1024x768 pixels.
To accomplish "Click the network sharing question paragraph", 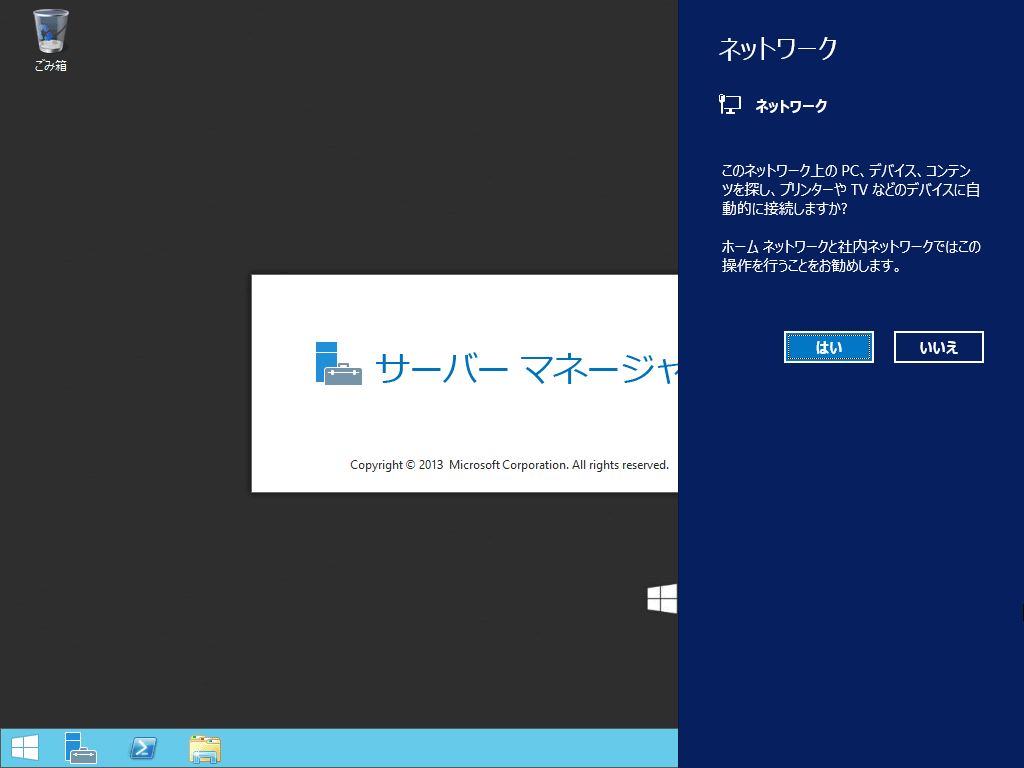I will tap(850, 189).
